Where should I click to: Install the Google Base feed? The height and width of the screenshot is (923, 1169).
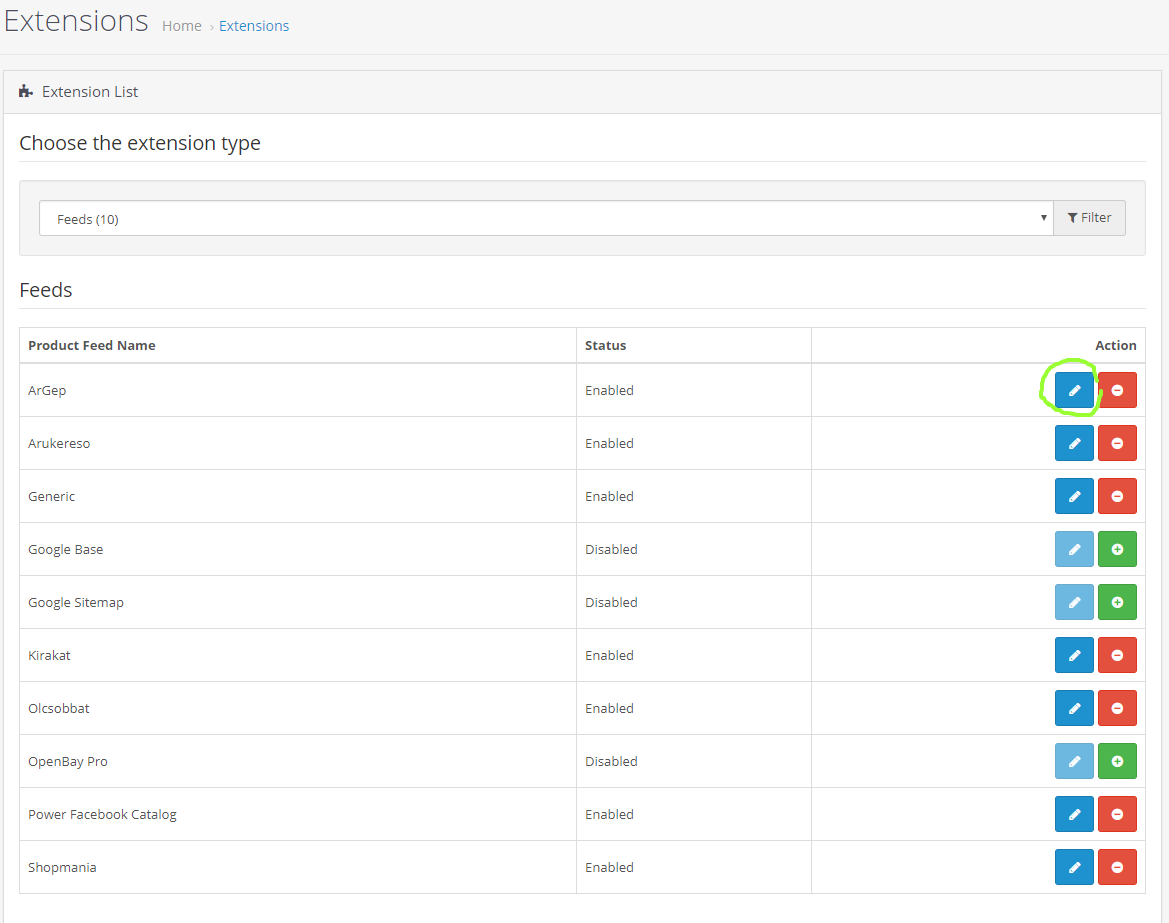(1117, 549)
